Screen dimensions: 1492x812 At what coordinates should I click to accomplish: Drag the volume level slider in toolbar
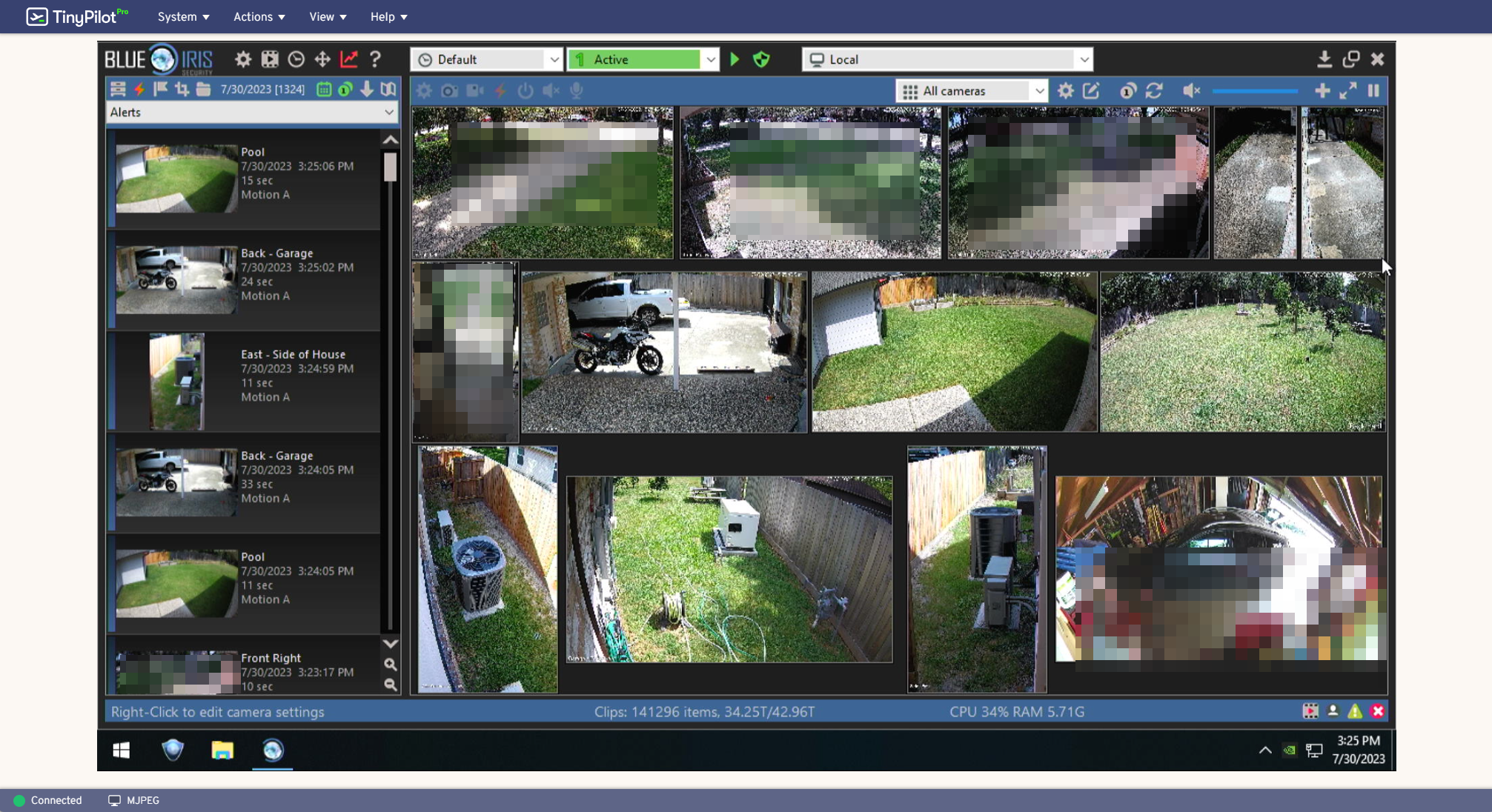(x=1255, y=90)
